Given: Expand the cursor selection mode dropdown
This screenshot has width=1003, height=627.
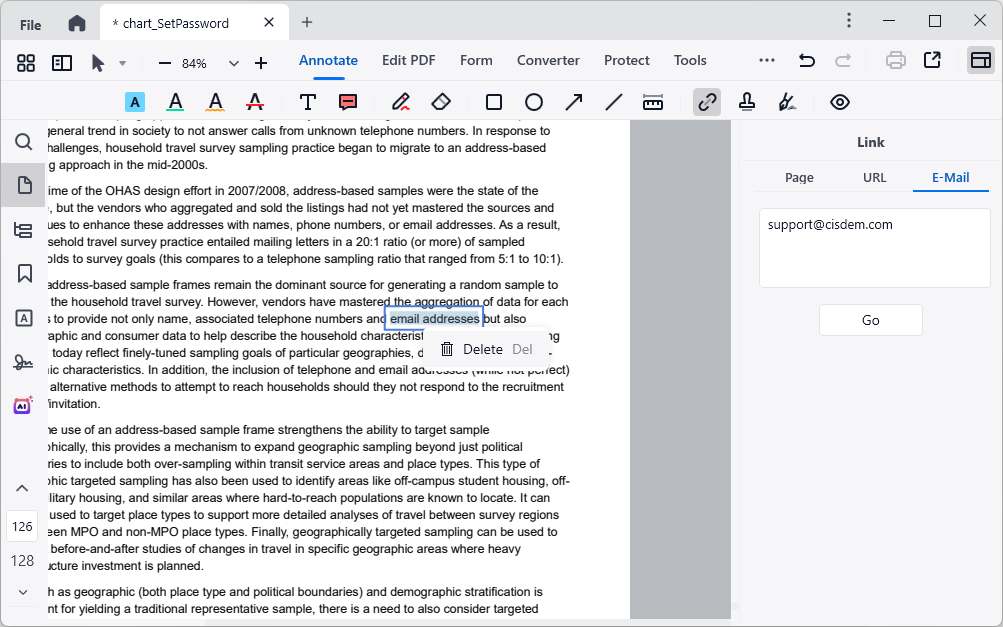Looking at the screenshot, I should coord(123,63).
